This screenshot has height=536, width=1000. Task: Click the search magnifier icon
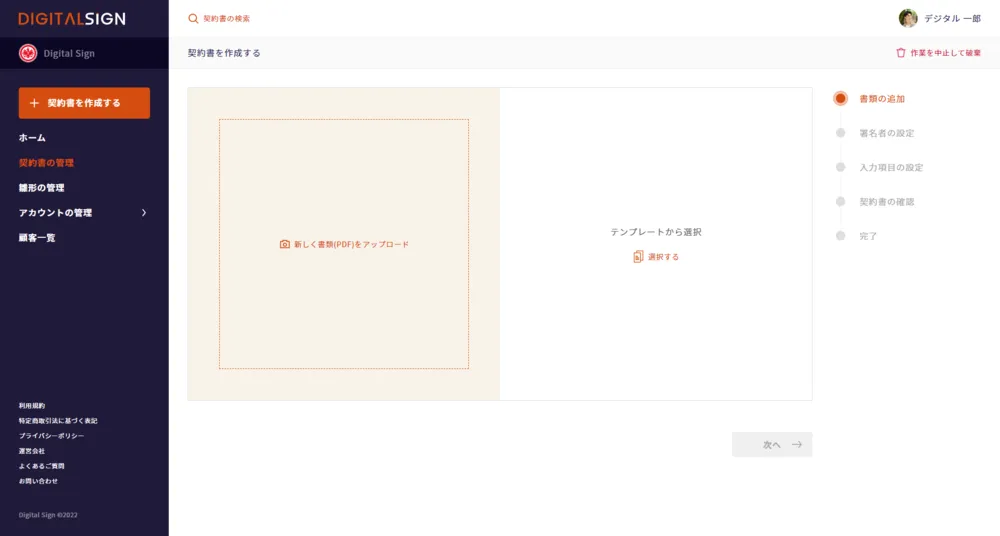193,18
